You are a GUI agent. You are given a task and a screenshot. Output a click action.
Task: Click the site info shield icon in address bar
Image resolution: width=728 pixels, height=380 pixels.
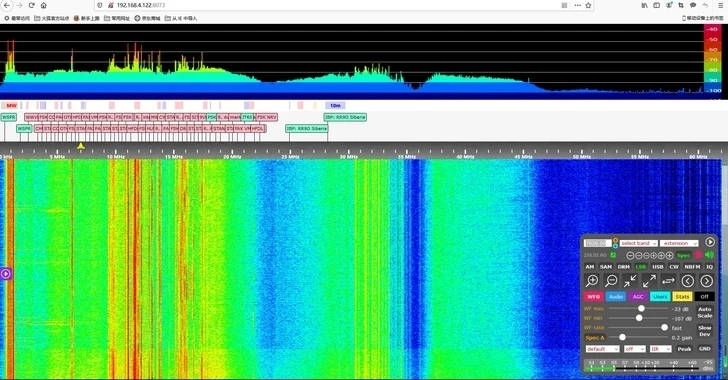click(100, 5)
